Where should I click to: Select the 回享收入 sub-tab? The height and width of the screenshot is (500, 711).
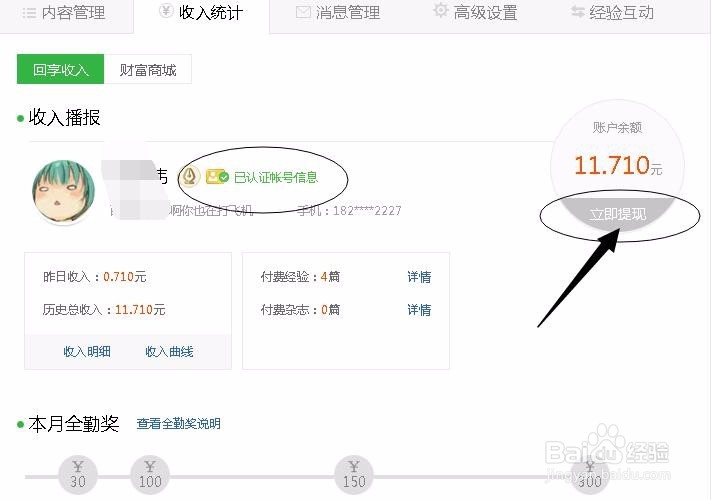pos(60,70)
